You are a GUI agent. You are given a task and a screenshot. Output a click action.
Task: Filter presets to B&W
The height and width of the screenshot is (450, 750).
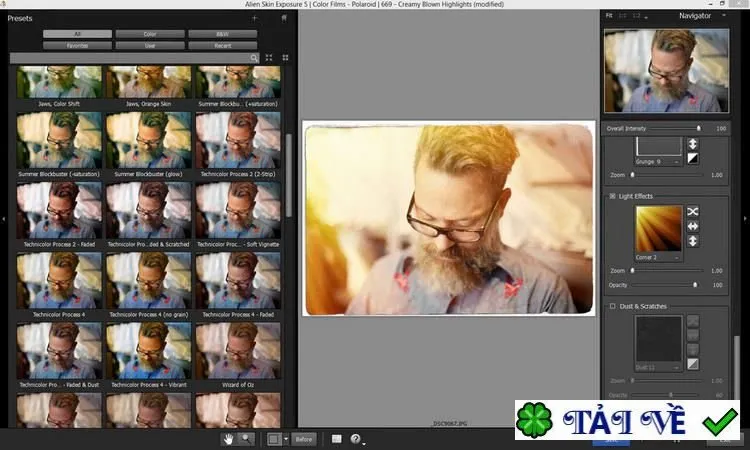pos(222,34)
